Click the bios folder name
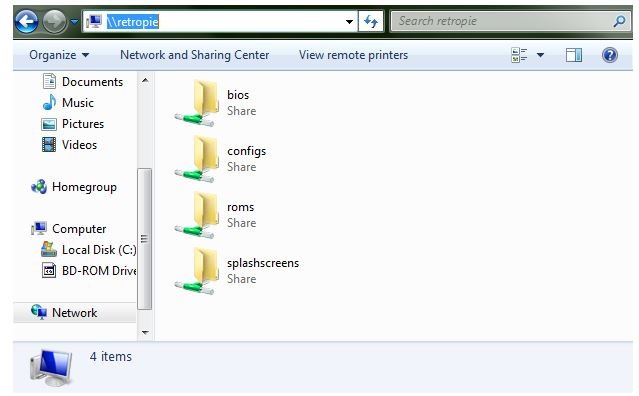639x396 pixels. coord(238,95)
